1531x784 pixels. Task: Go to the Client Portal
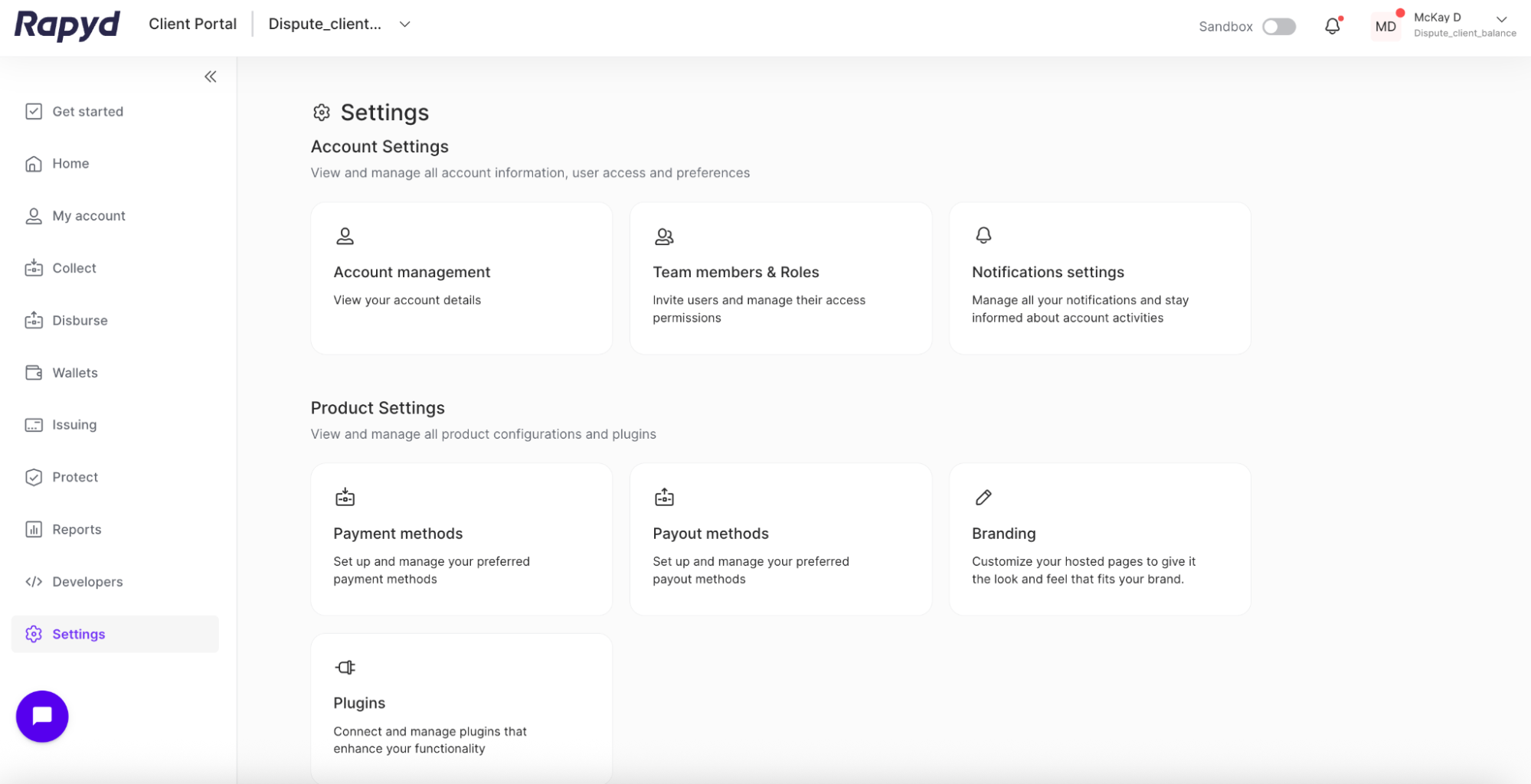(x=192, y=24)
